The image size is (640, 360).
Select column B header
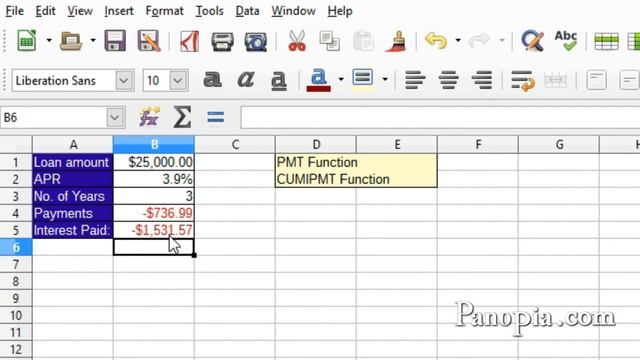coord(154,144)
